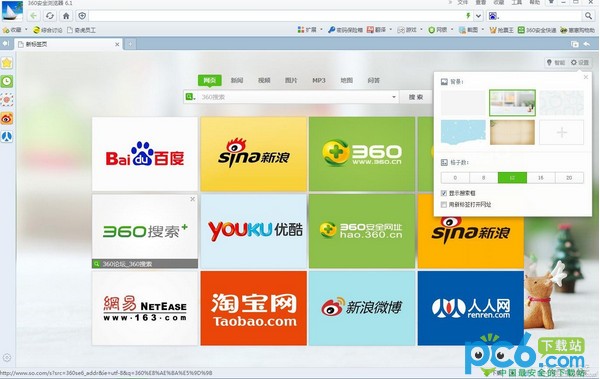This screenshot has height=379, width=600.
Task: Click the Renren sidebar icon
Action: 7,136
